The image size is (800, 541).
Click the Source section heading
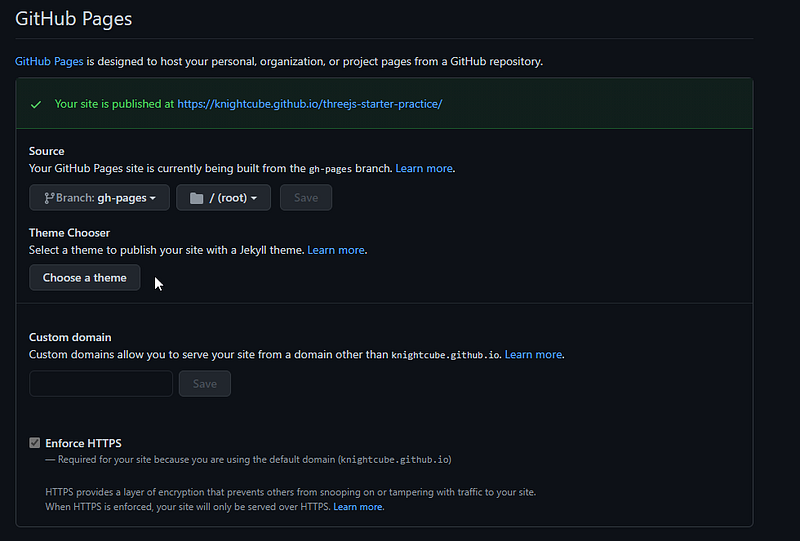(46, 151)
